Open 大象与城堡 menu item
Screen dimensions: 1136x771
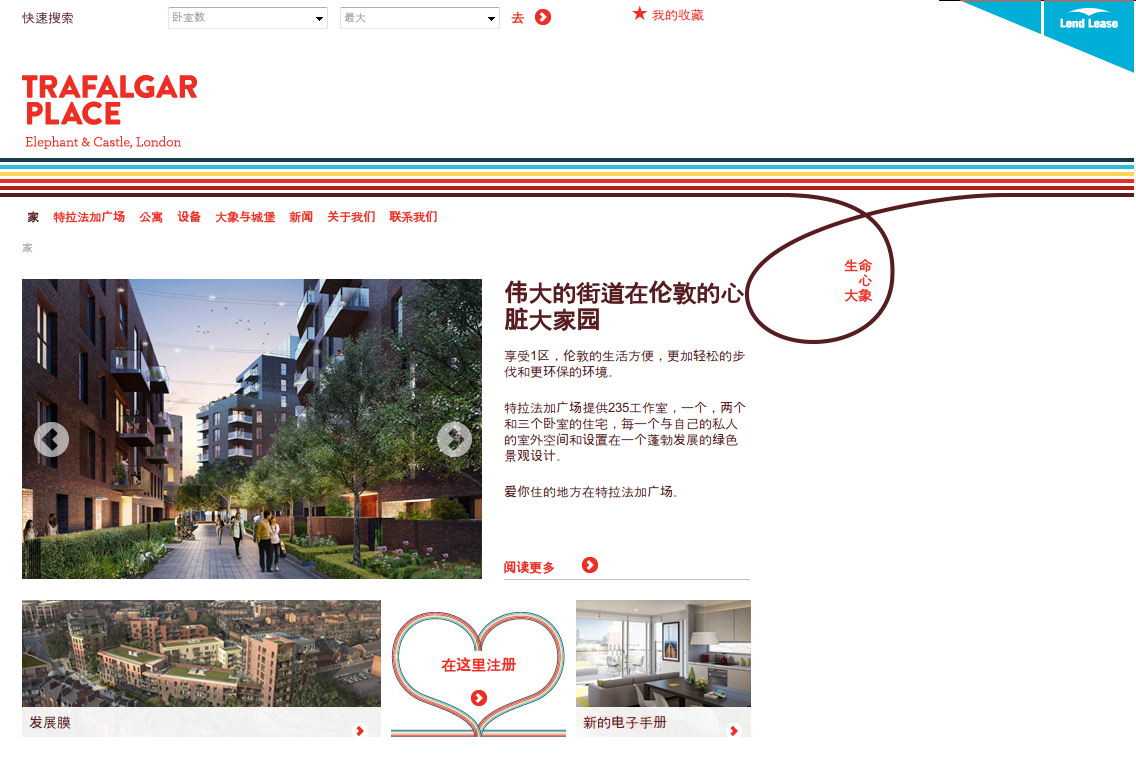pyautogui.click(x=245, y=217)
